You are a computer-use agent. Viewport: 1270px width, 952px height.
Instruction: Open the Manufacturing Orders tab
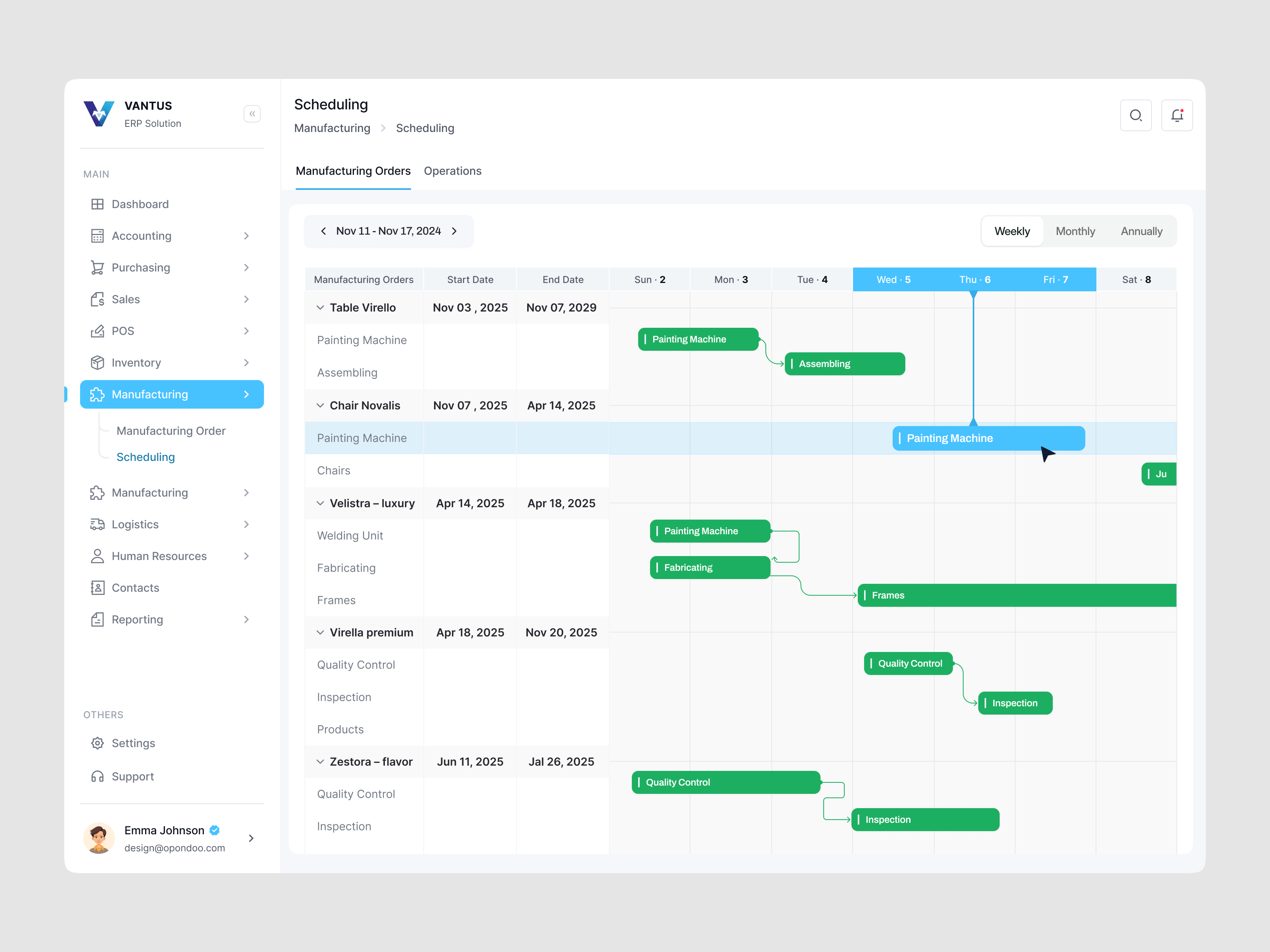(x=353, y=171)
